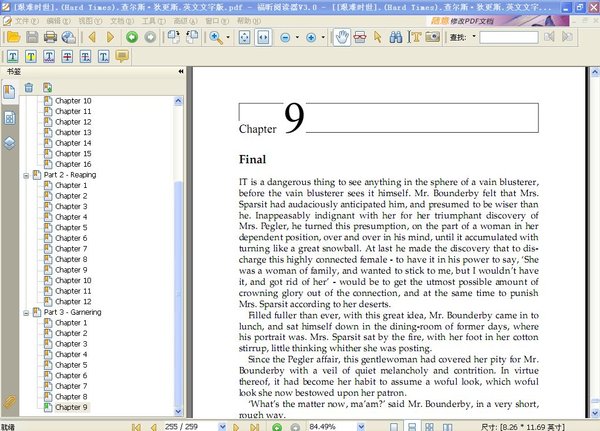Go to first page in status bar

click(x=136, y=427)
